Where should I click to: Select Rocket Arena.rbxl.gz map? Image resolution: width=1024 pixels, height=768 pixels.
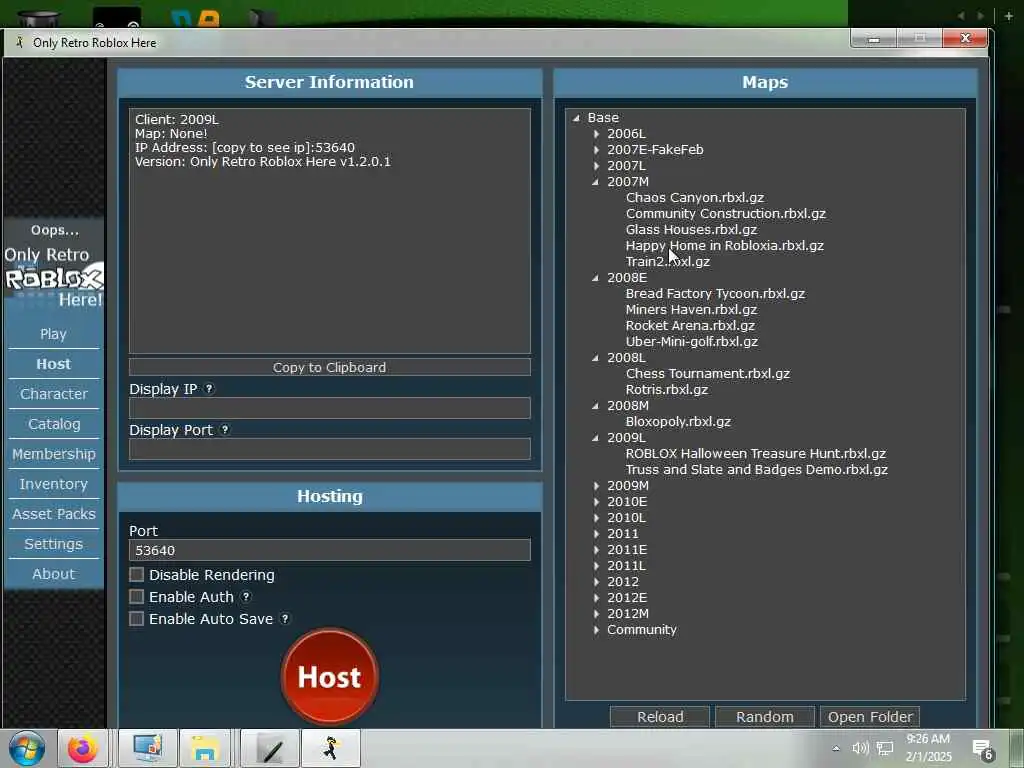(690, 325)
